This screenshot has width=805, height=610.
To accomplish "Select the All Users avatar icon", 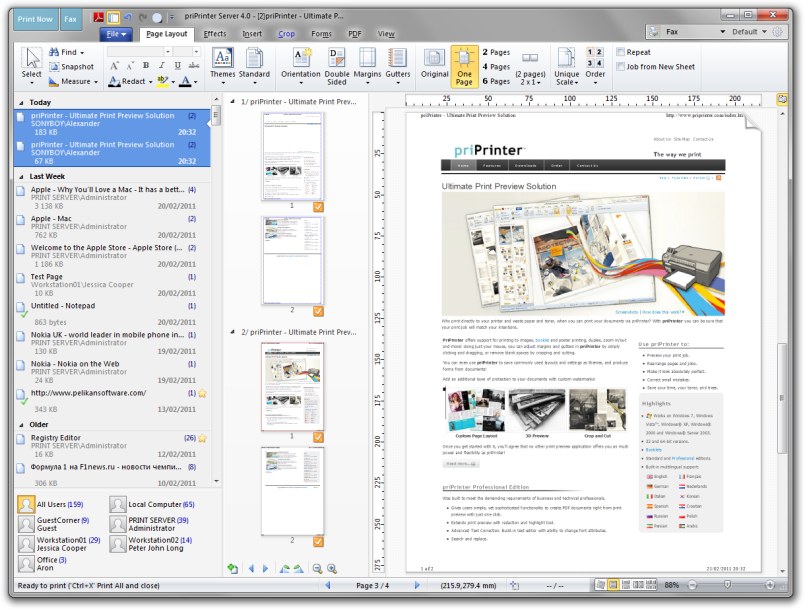I will pyautogui.click(x=26, y=504).
